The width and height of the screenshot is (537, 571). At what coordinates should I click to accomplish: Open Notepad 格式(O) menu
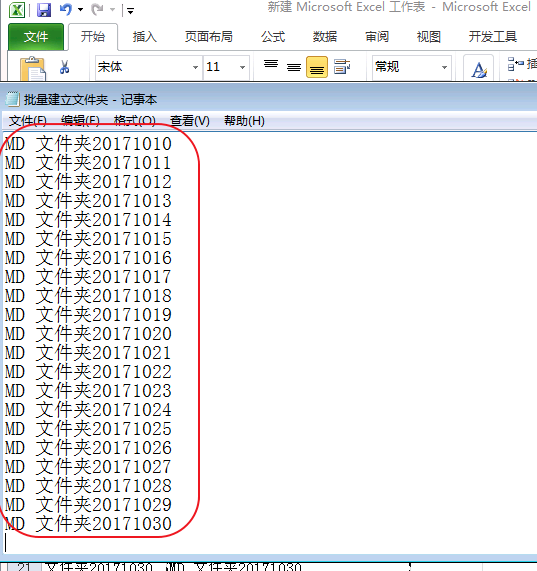[135, 121]
